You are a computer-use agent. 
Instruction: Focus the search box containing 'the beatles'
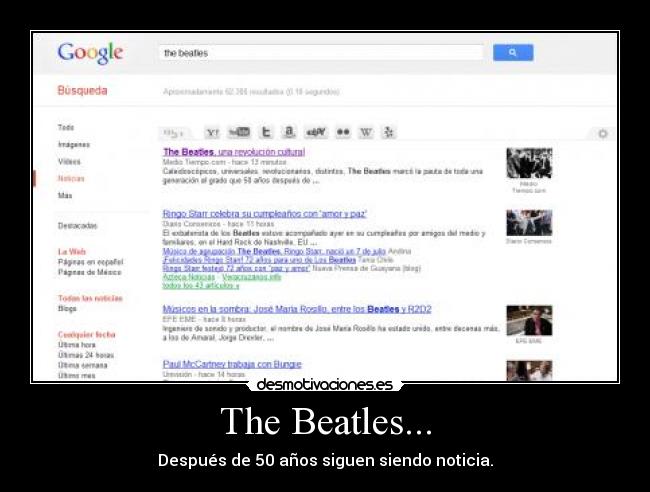coord(321,53)
